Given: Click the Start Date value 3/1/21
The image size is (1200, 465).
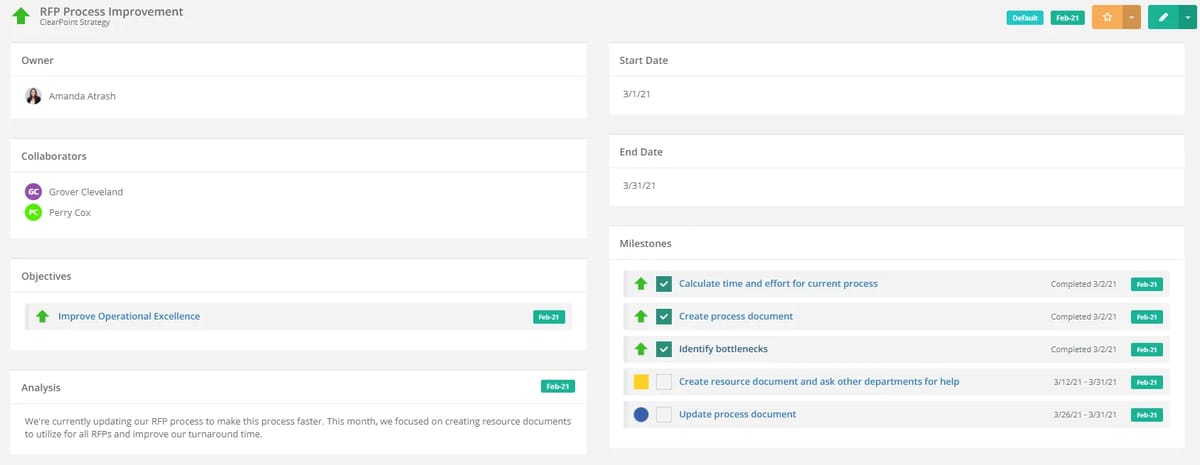Looking at the screenshot, I should point(637,93).
